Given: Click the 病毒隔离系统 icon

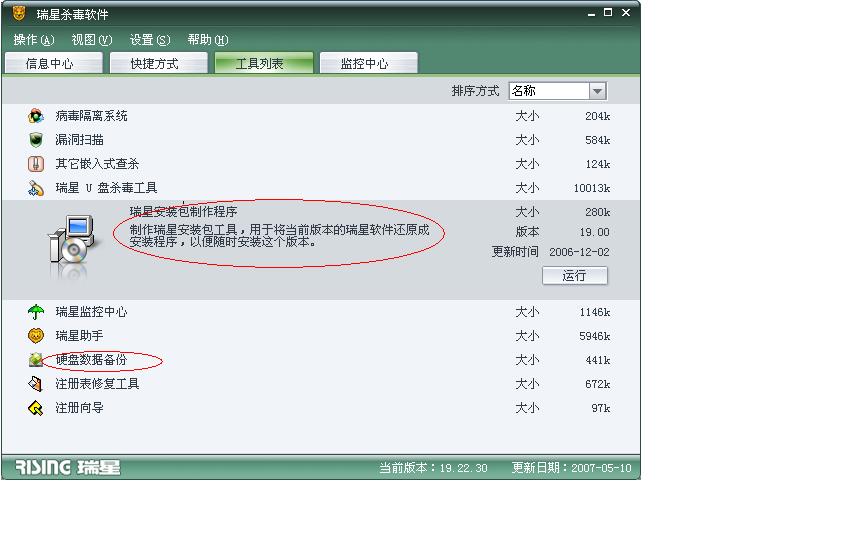Looking at the screenshot, I should click(36, 116).
